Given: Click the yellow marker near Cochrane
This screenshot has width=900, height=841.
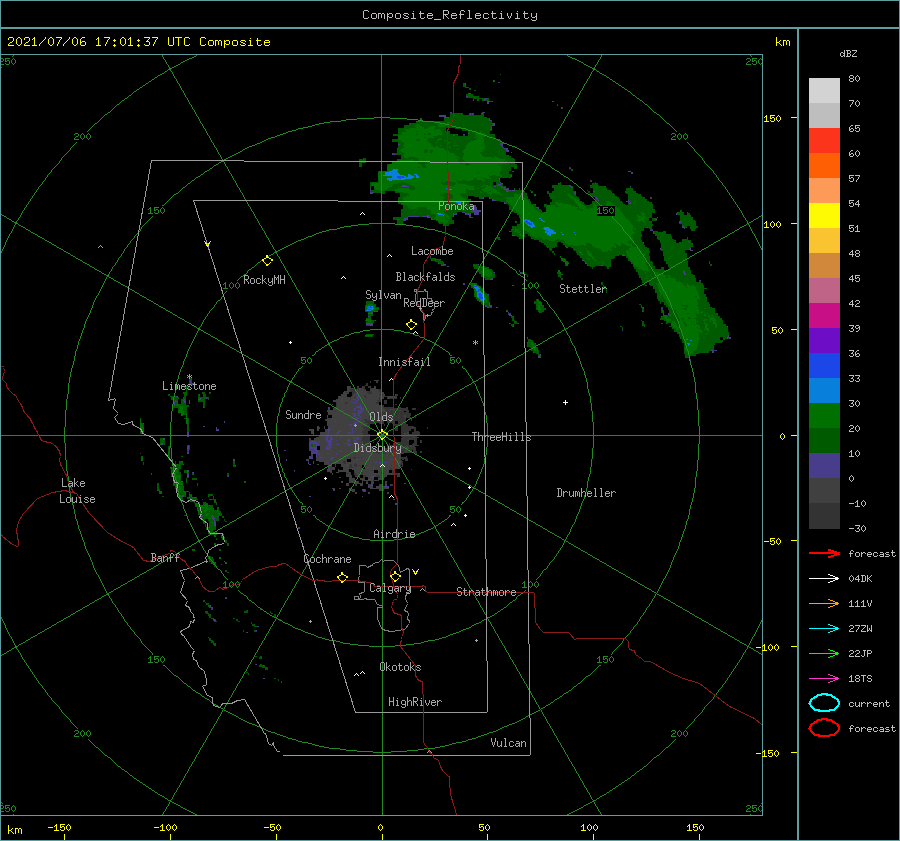Looking at the screenshot, I should (x=342, y=578).
